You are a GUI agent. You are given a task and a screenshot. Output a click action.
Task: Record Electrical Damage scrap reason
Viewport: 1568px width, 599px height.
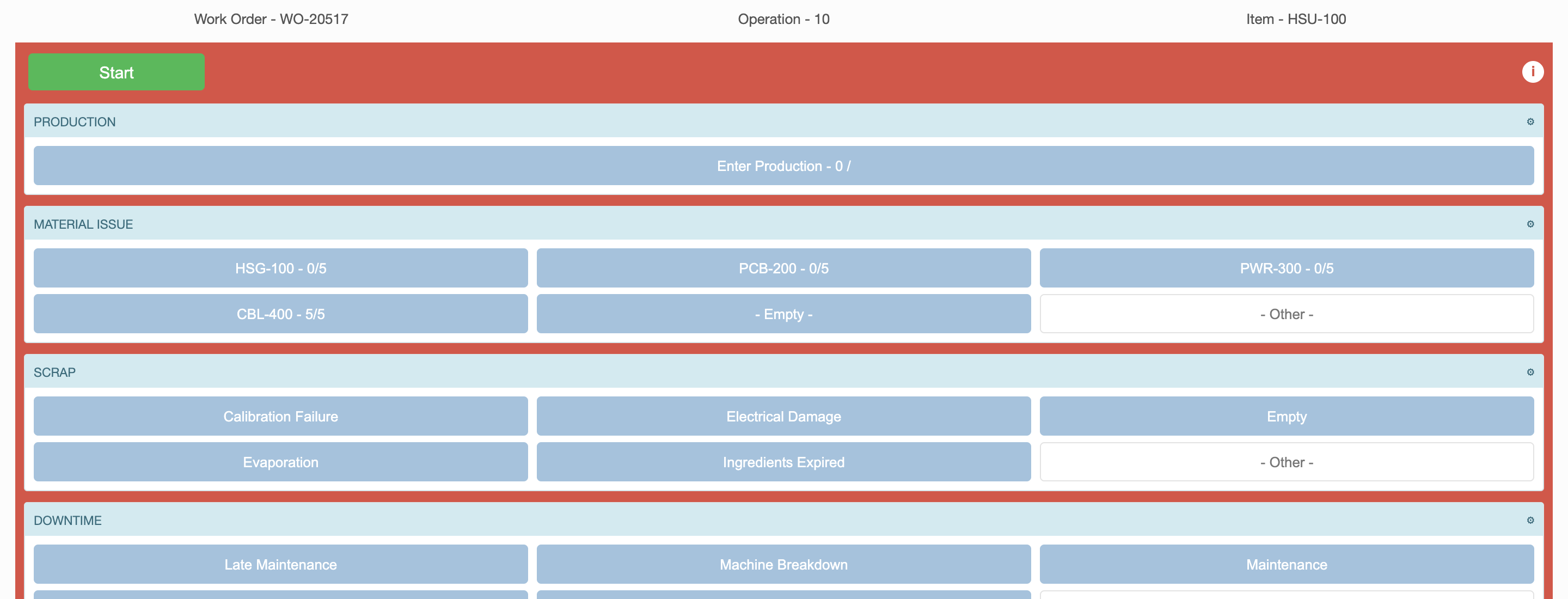point(783,417)
